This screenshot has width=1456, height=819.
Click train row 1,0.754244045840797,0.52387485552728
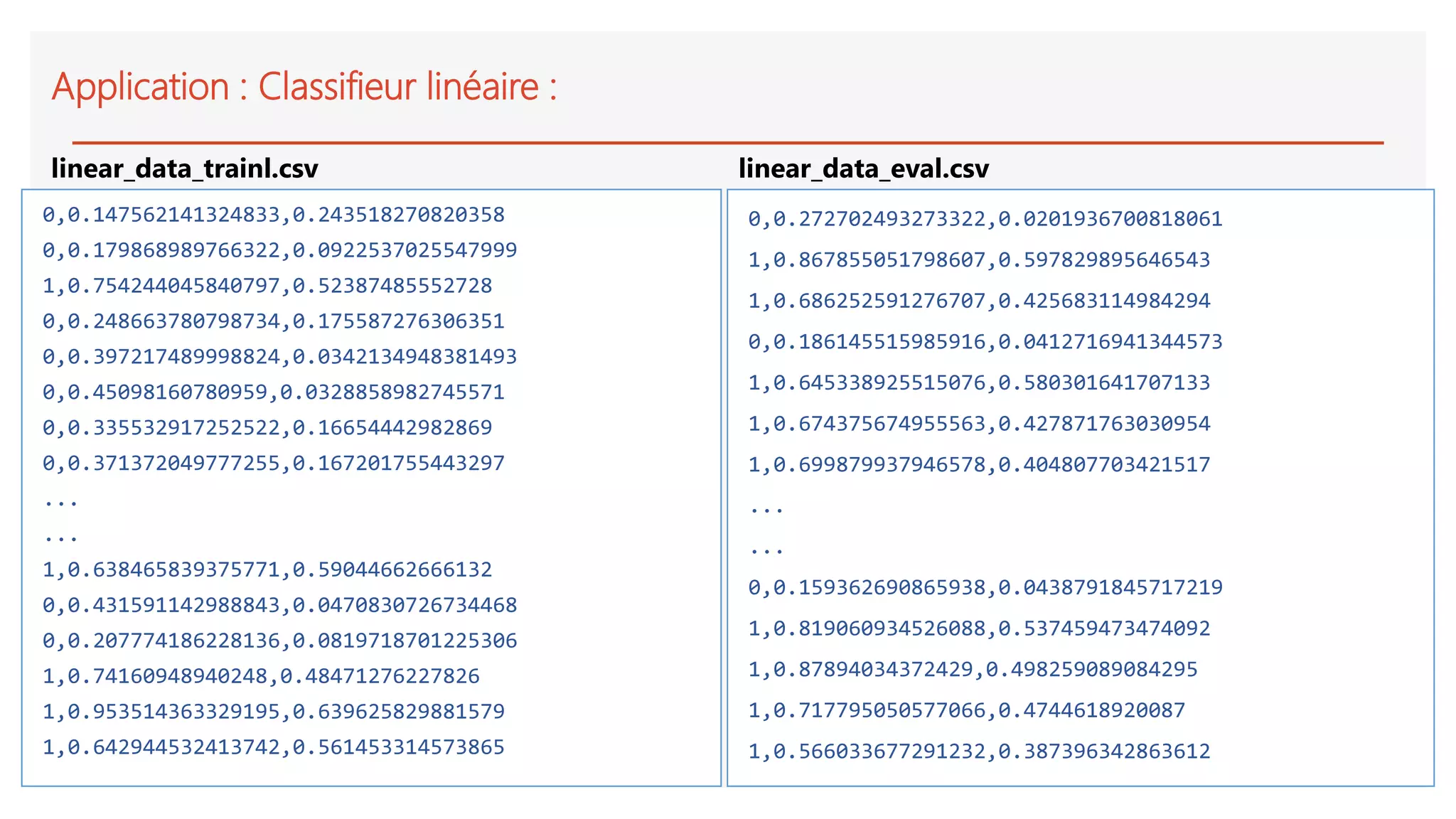pyautogui.click(x=267, y=286)
